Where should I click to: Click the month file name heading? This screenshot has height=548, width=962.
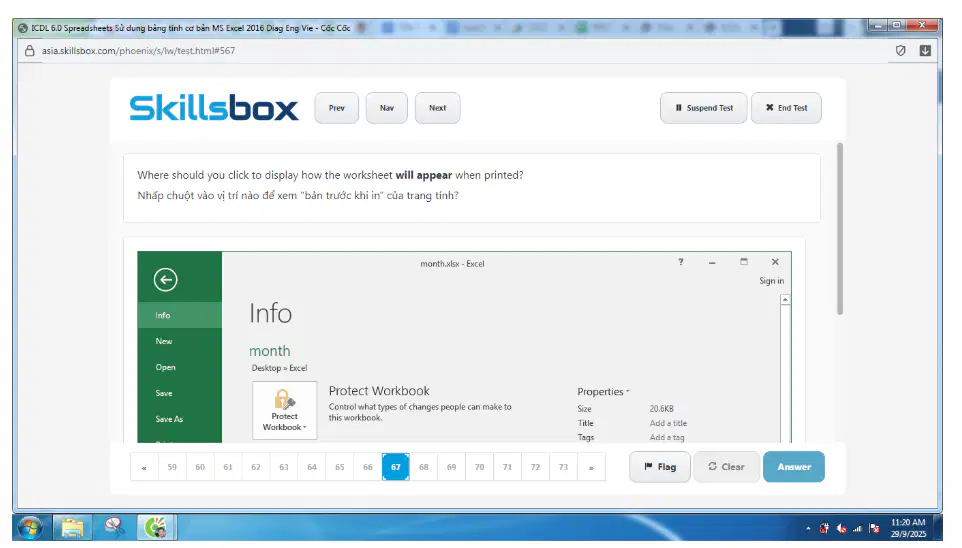[x=269, y=350]
